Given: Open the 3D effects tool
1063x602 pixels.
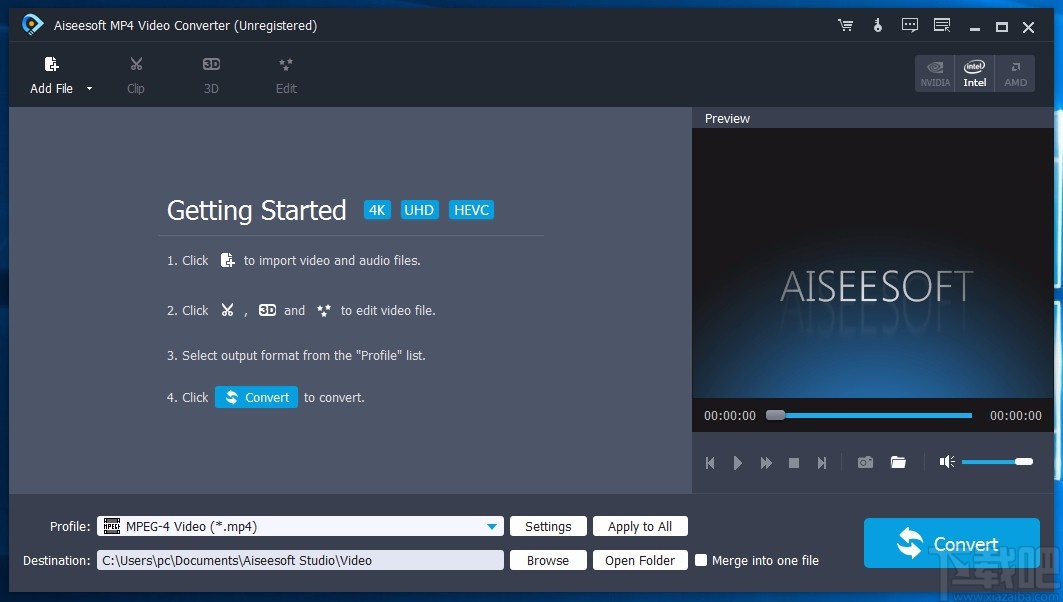Looking at the screenshot, I should click(211, 74).
